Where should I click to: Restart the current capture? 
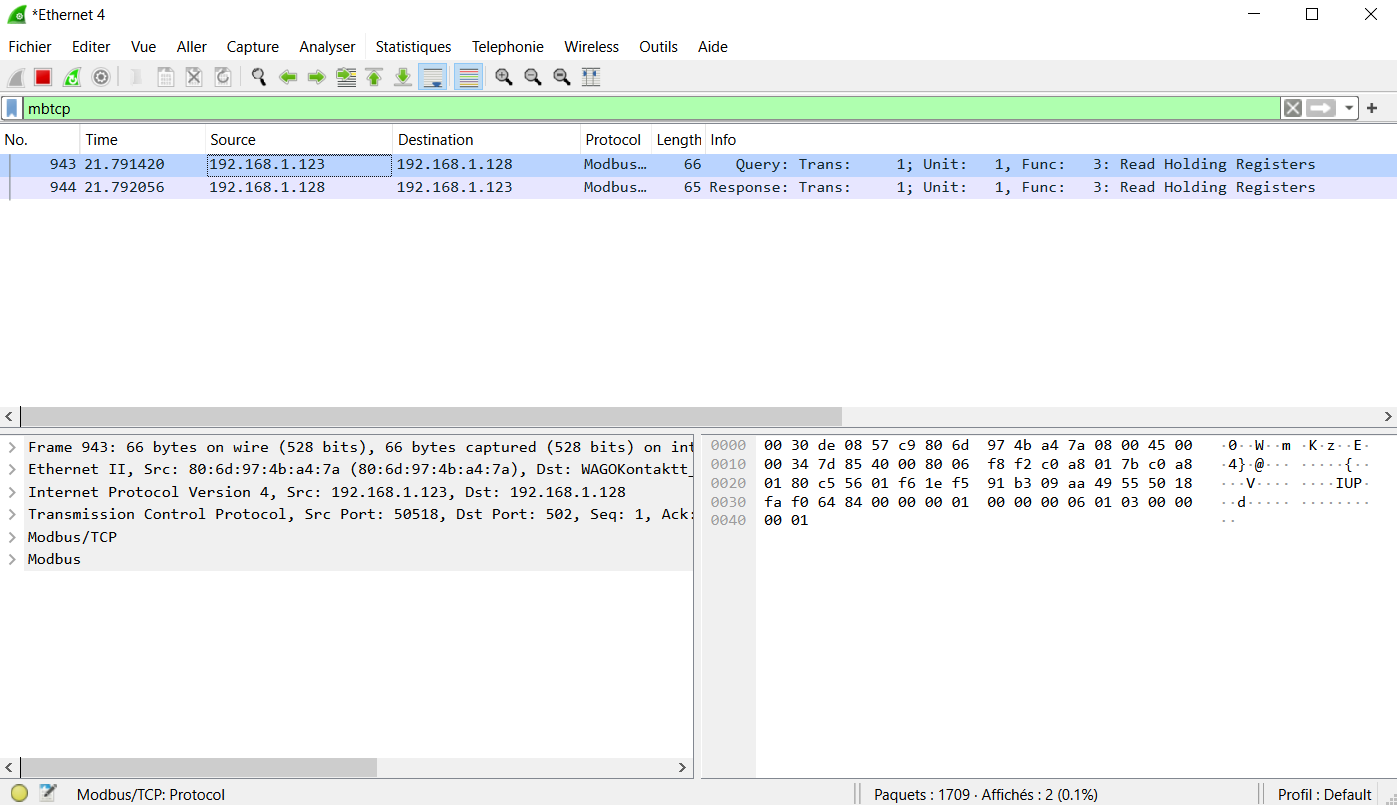click(x=72, y=77)
